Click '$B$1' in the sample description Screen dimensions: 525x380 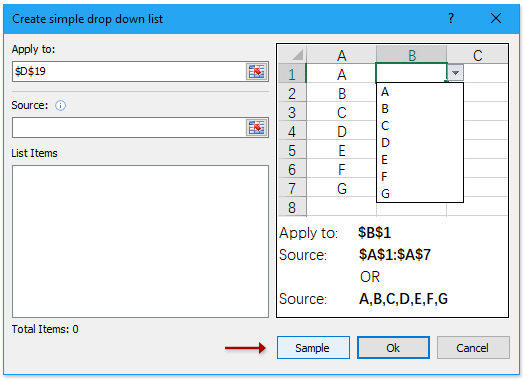(x=374, y=233)
